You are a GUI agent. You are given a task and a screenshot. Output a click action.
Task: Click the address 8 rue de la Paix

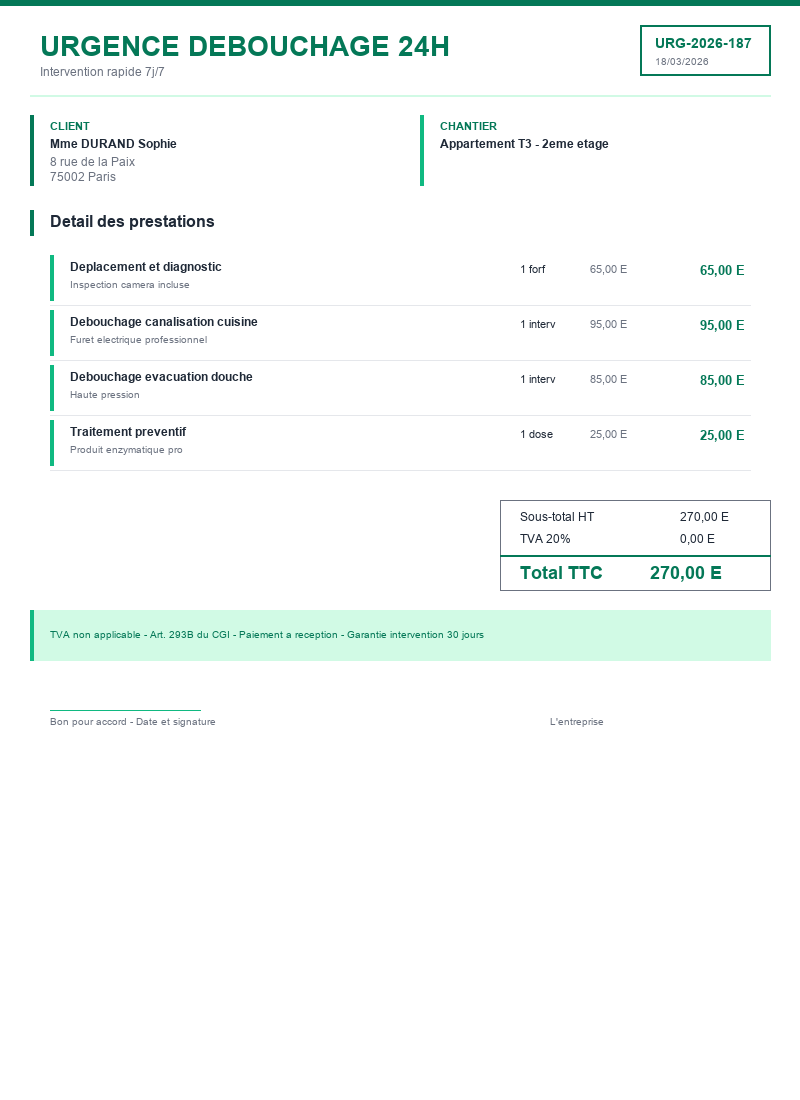point(92,162)
